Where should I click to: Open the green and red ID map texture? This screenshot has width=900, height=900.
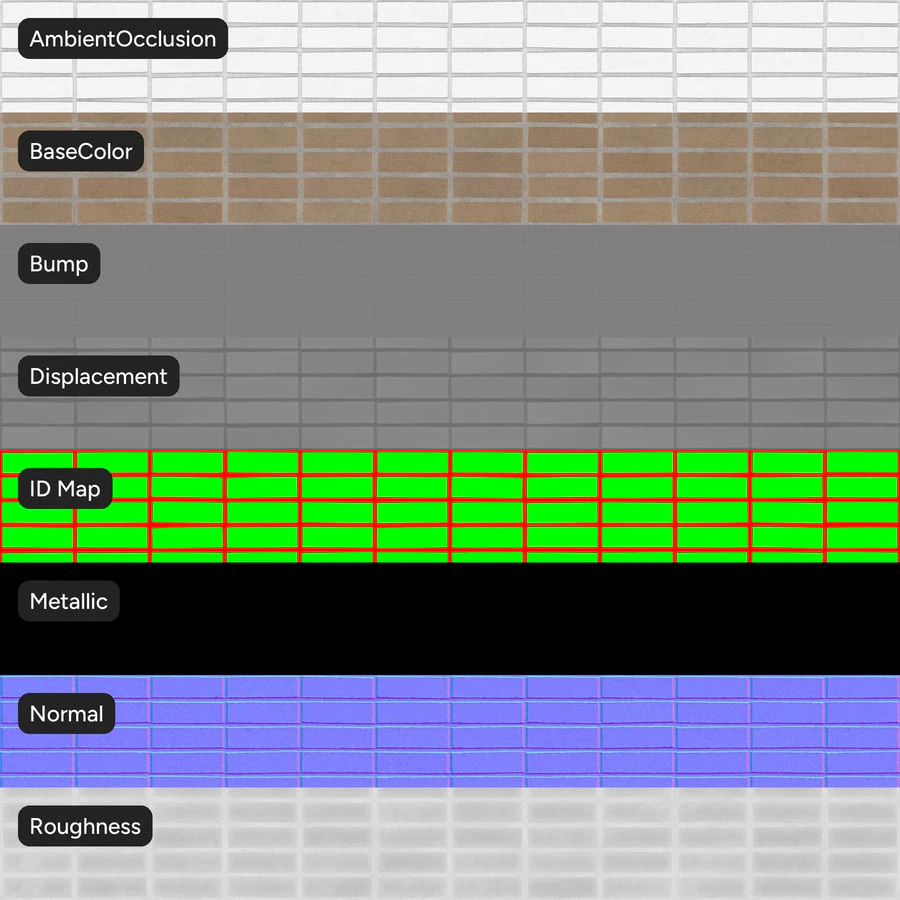point(450,506)
